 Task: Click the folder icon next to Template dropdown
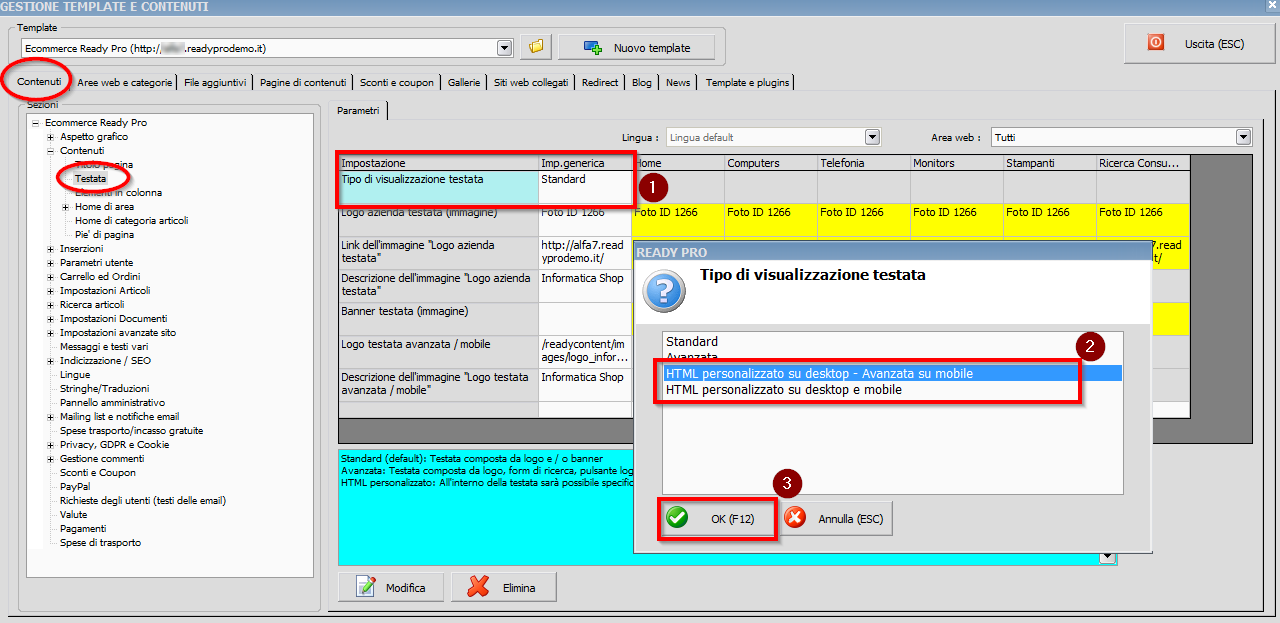pyautogui.click(x=536, y=47)
